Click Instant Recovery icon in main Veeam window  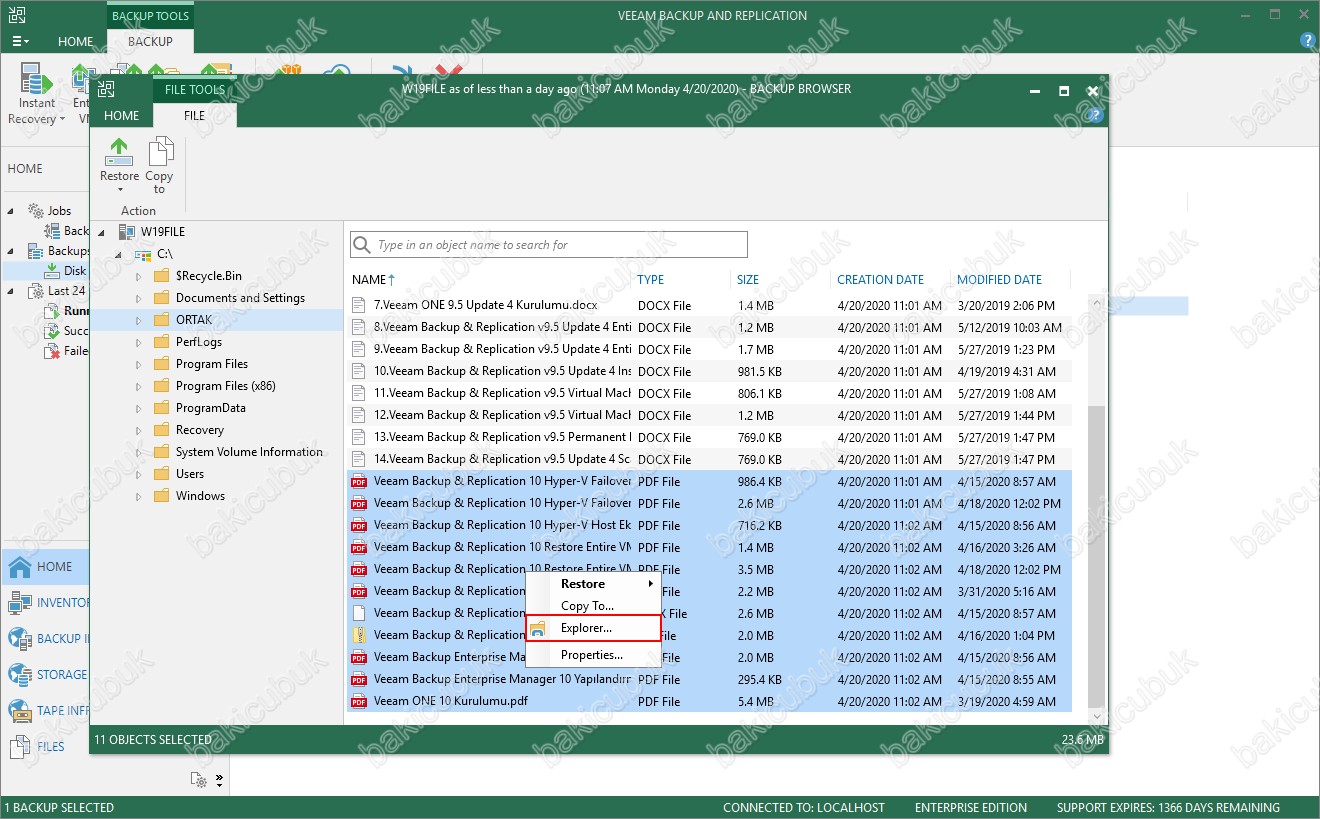click(36, 79)
